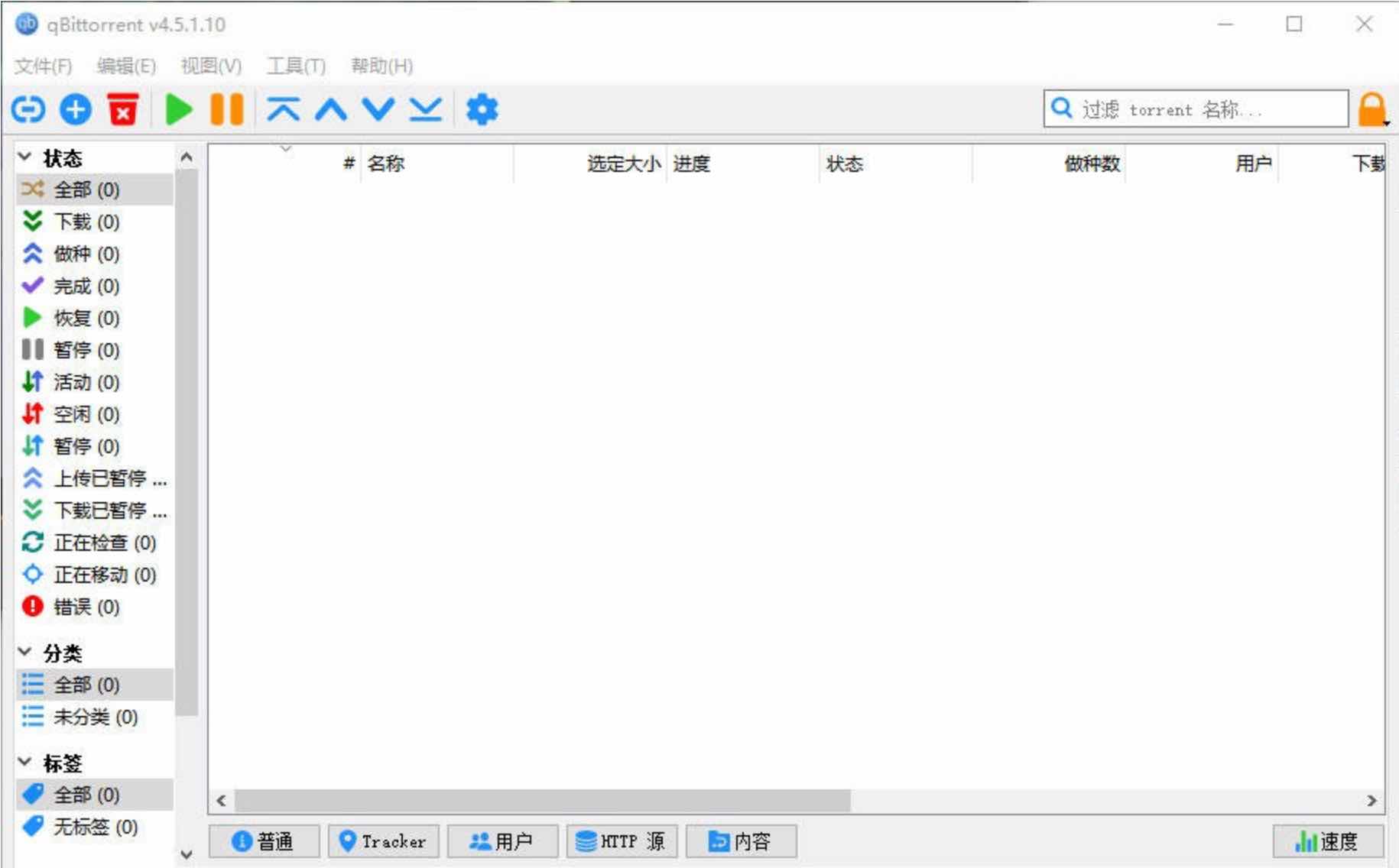Switch to the 内容 tab
1399x868 pixels.
[741, 841]
